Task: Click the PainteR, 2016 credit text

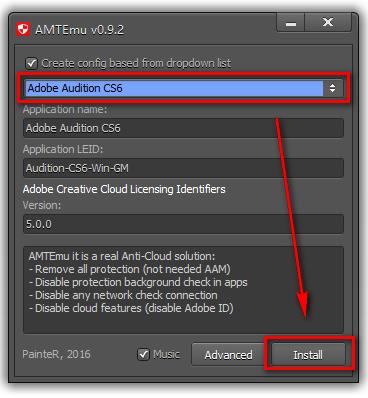Action: pos(56,354)
